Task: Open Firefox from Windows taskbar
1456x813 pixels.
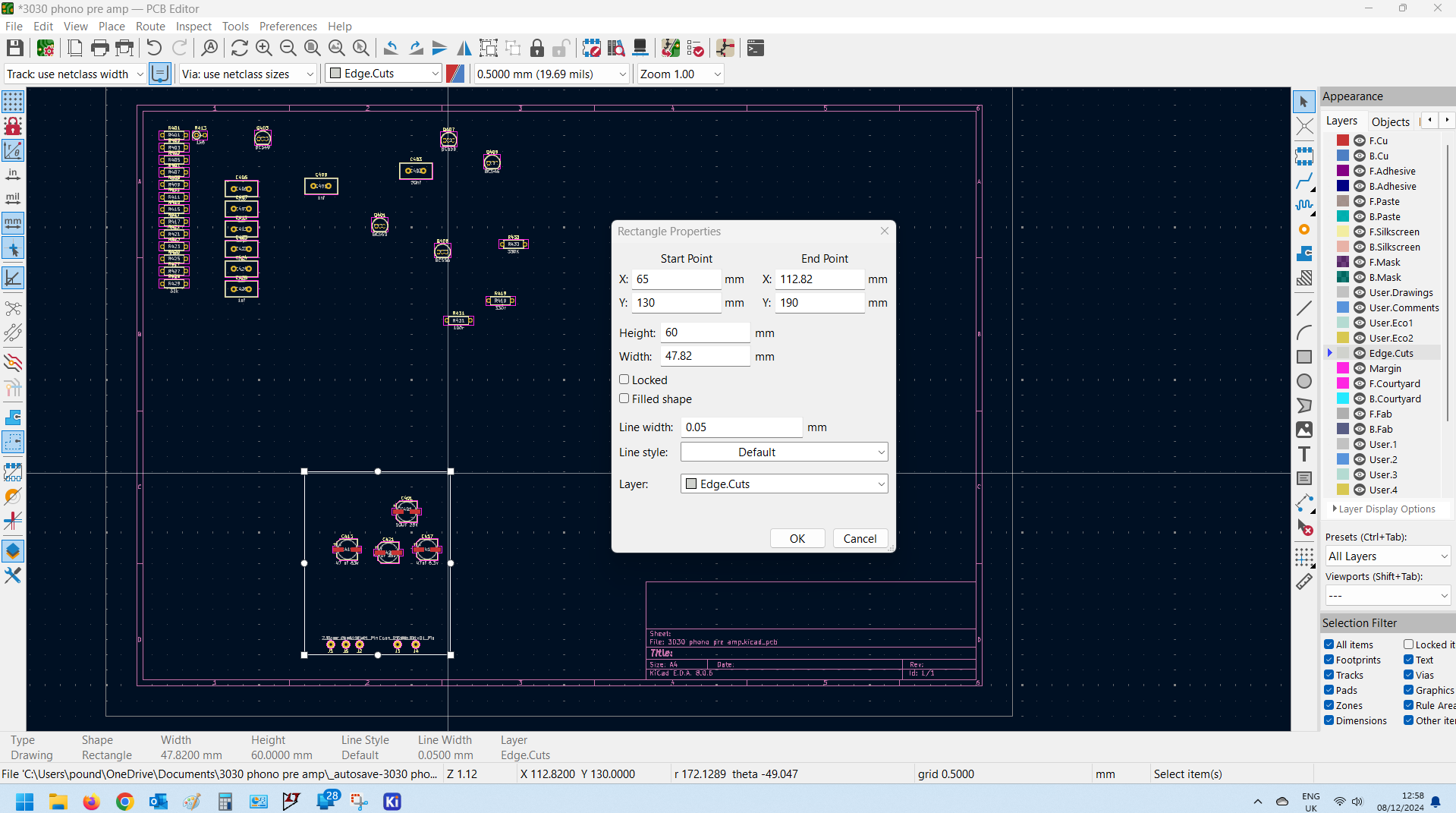Action: click(92, 802)
